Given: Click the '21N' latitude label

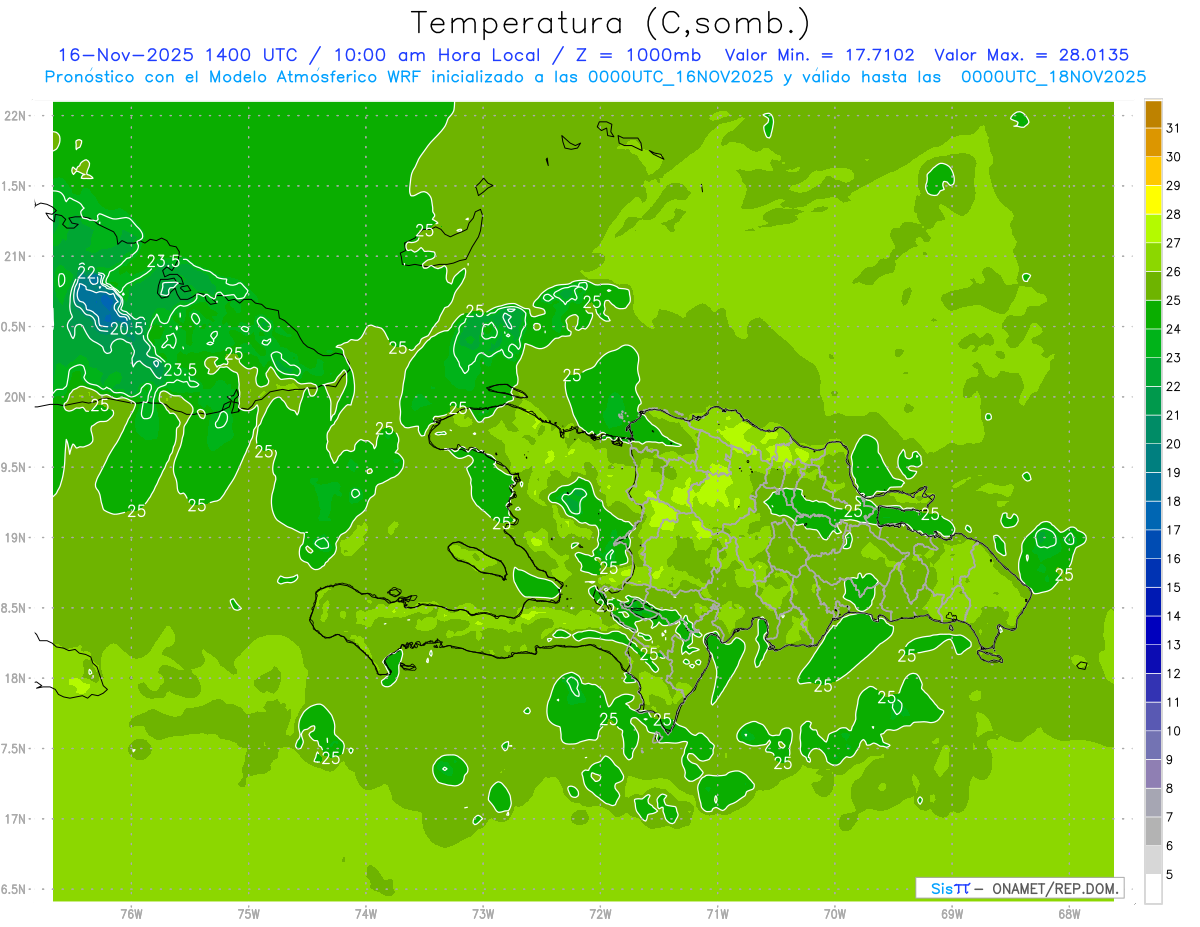Looking at the screenshot, I should [x=16, y=256].
